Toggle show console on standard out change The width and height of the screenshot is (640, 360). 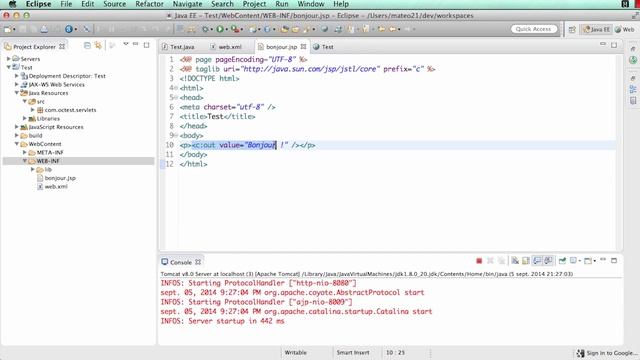(x=537, y=261)
